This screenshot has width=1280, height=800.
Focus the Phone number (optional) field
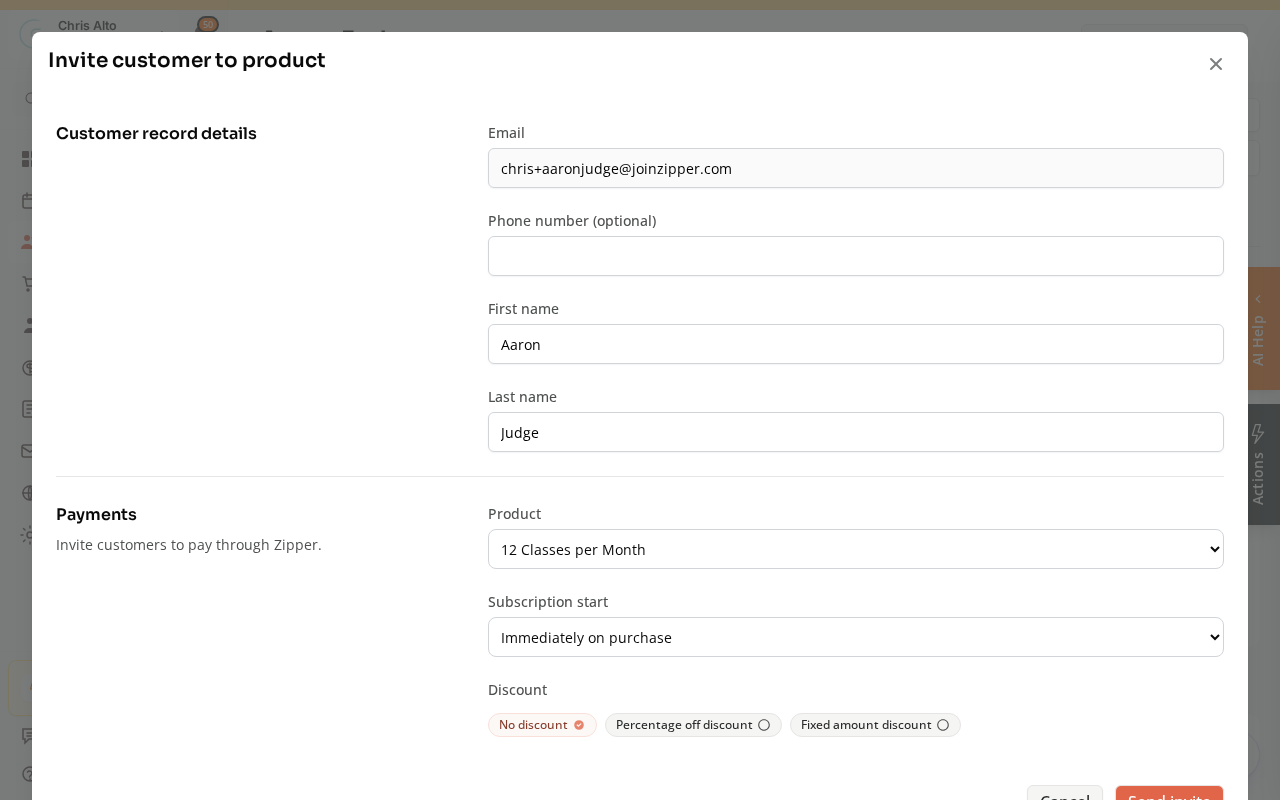point(856,256)
